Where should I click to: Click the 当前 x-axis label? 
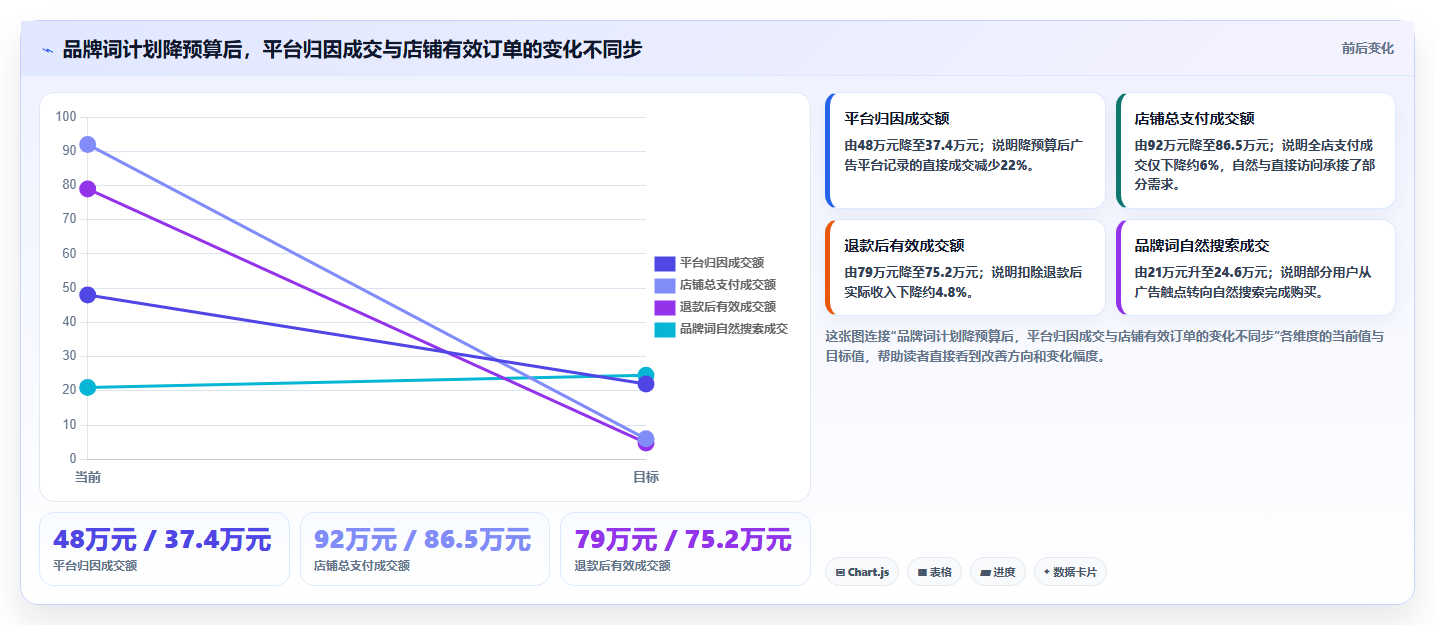pyautogui.click(x=88, y=477)
